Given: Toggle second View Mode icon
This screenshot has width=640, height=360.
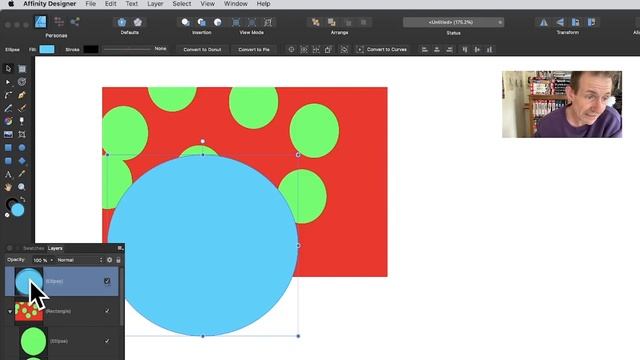Looking at the screenshot, I should click(x=252, y=22).
